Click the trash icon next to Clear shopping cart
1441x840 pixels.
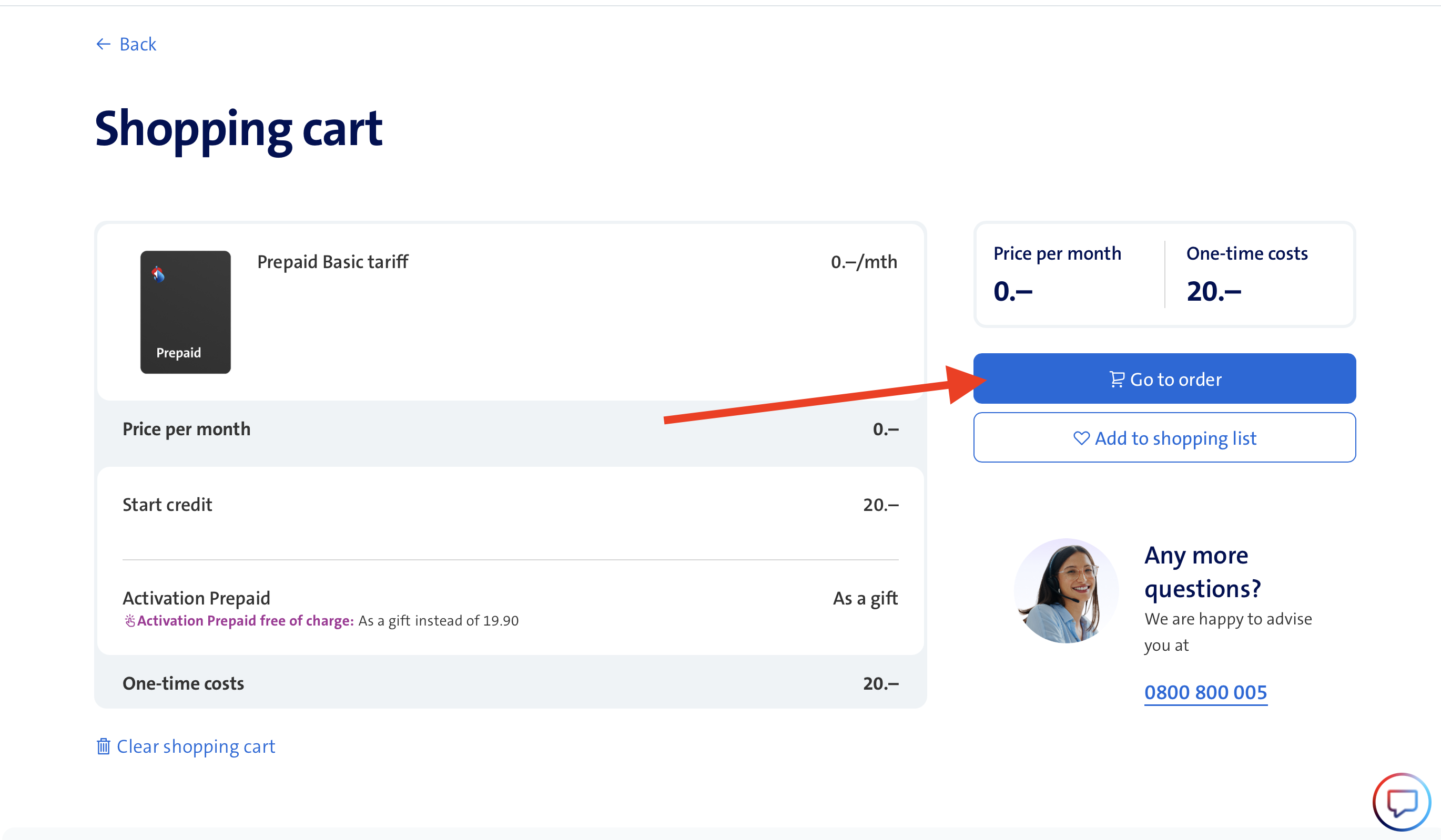coord(103,746)
